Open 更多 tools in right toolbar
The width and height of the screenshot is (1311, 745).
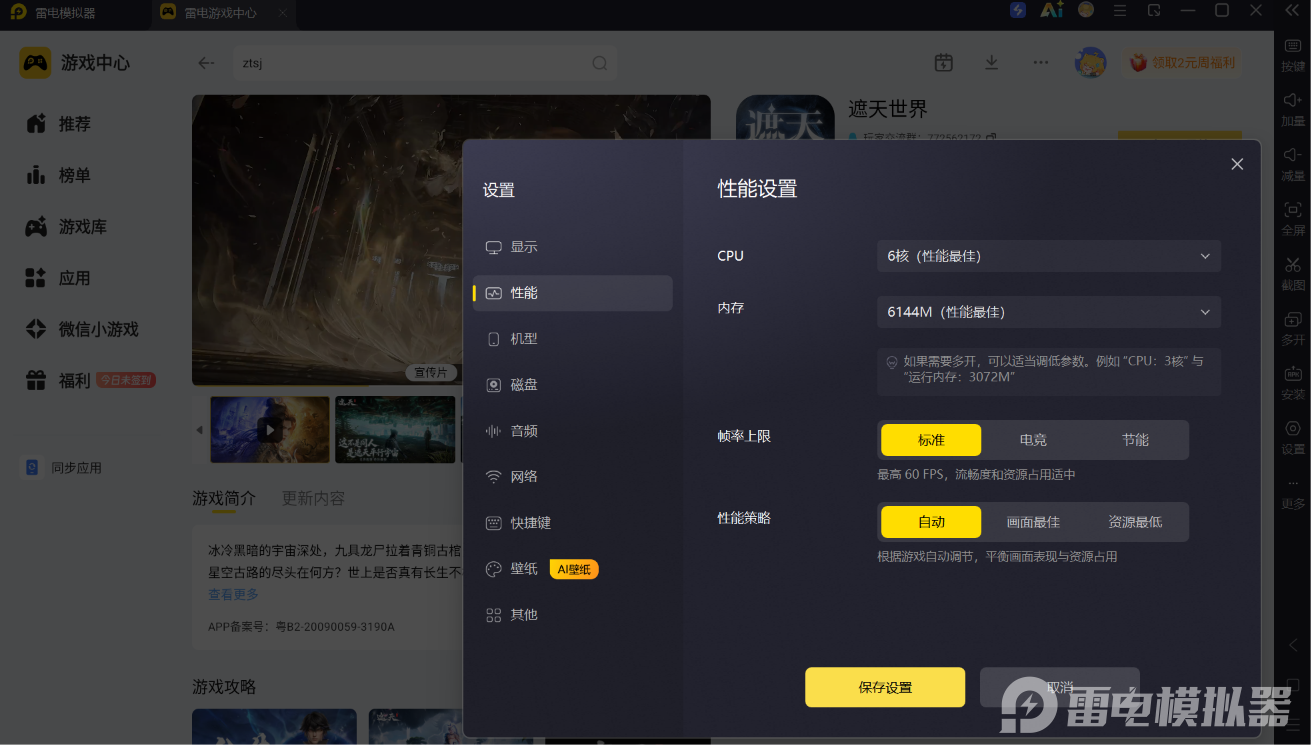[x=1293, y=493]
